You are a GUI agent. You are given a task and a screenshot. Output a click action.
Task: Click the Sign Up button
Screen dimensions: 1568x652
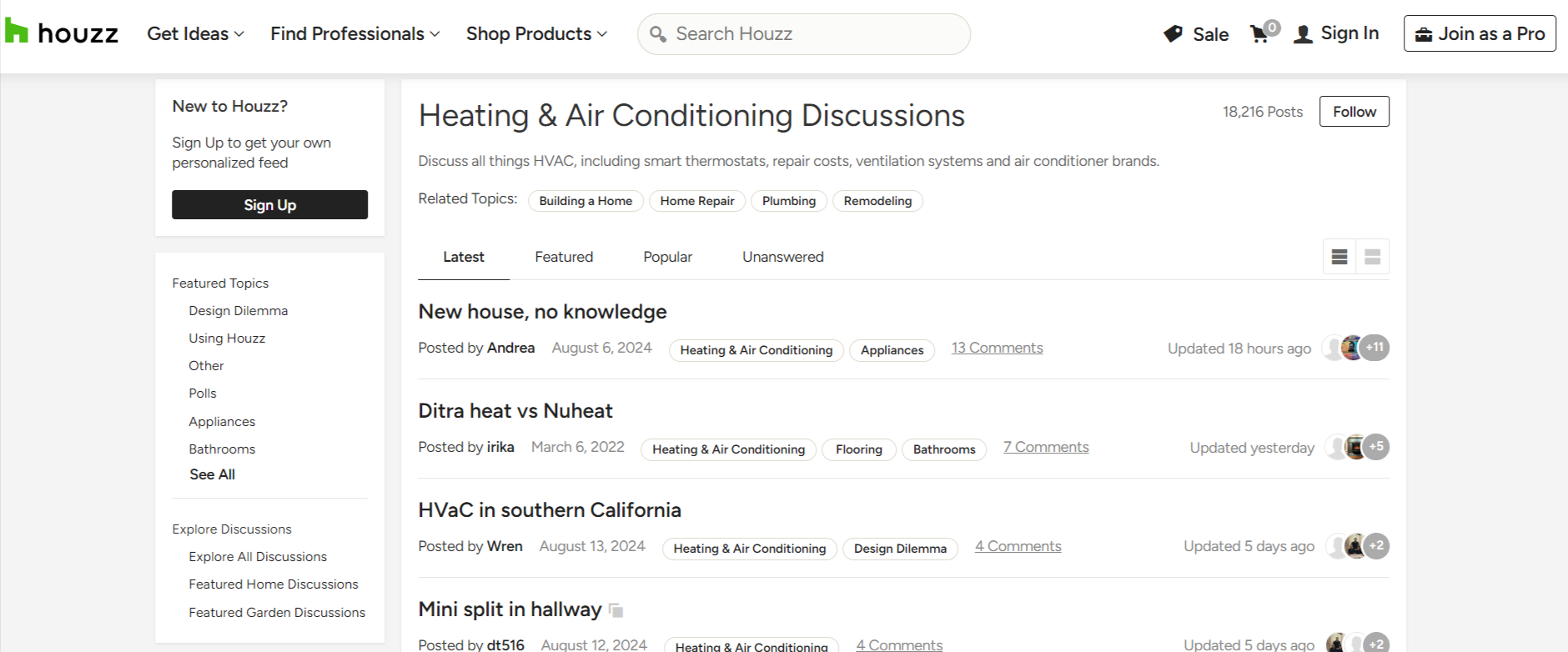coord(269,205)
